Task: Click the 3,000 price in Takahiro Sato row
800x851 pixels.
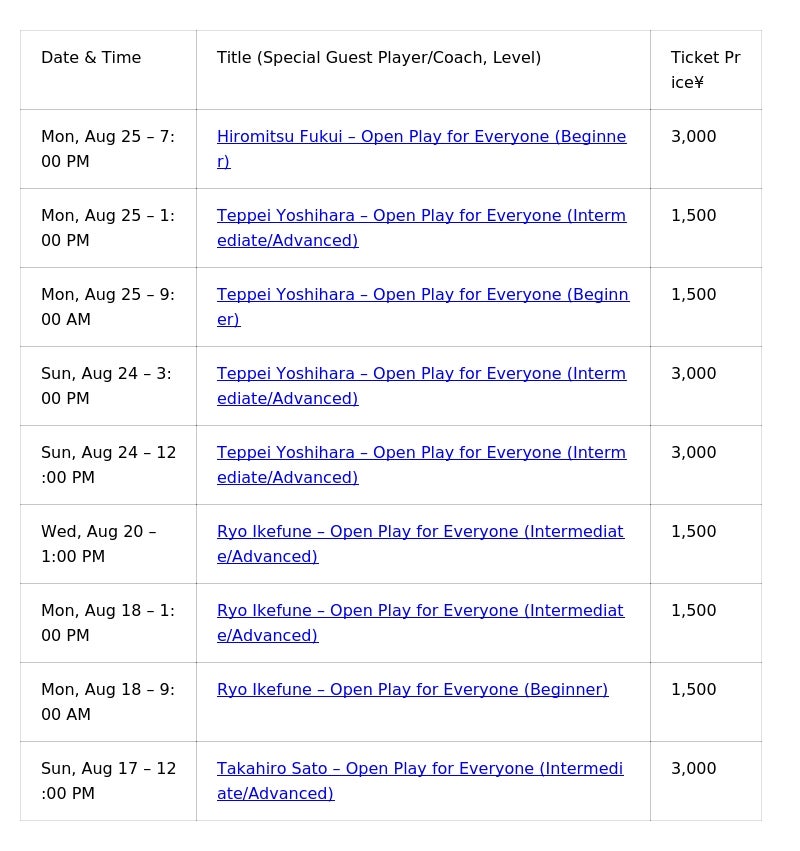Action: (x=693, y=769)
